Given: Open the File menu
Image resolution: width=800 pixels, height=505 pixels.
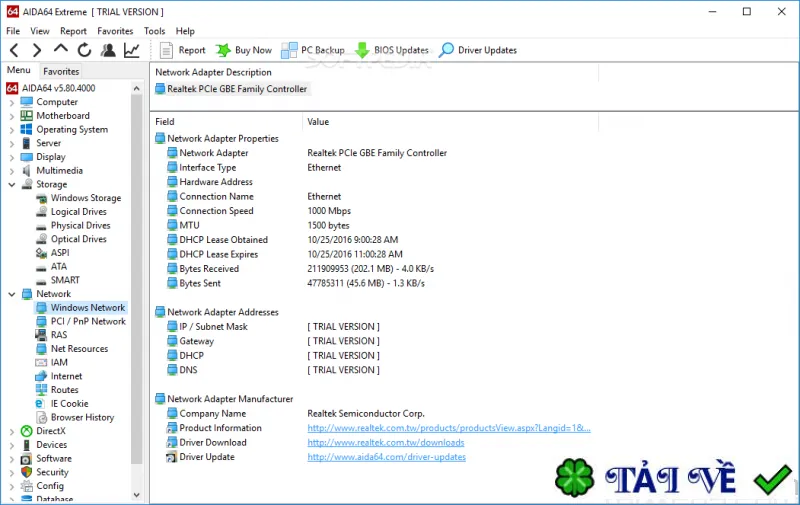Looking at the screenshot, I should coord(13,31).
